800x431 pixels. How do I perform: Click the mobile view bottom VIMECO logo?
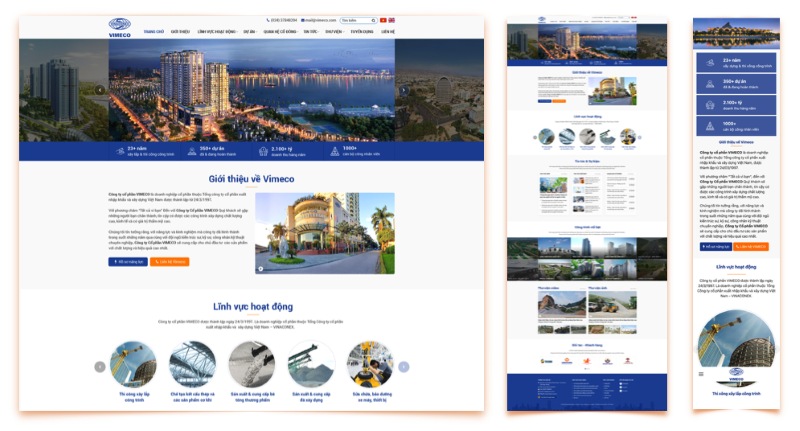click(x=736, y=375)
